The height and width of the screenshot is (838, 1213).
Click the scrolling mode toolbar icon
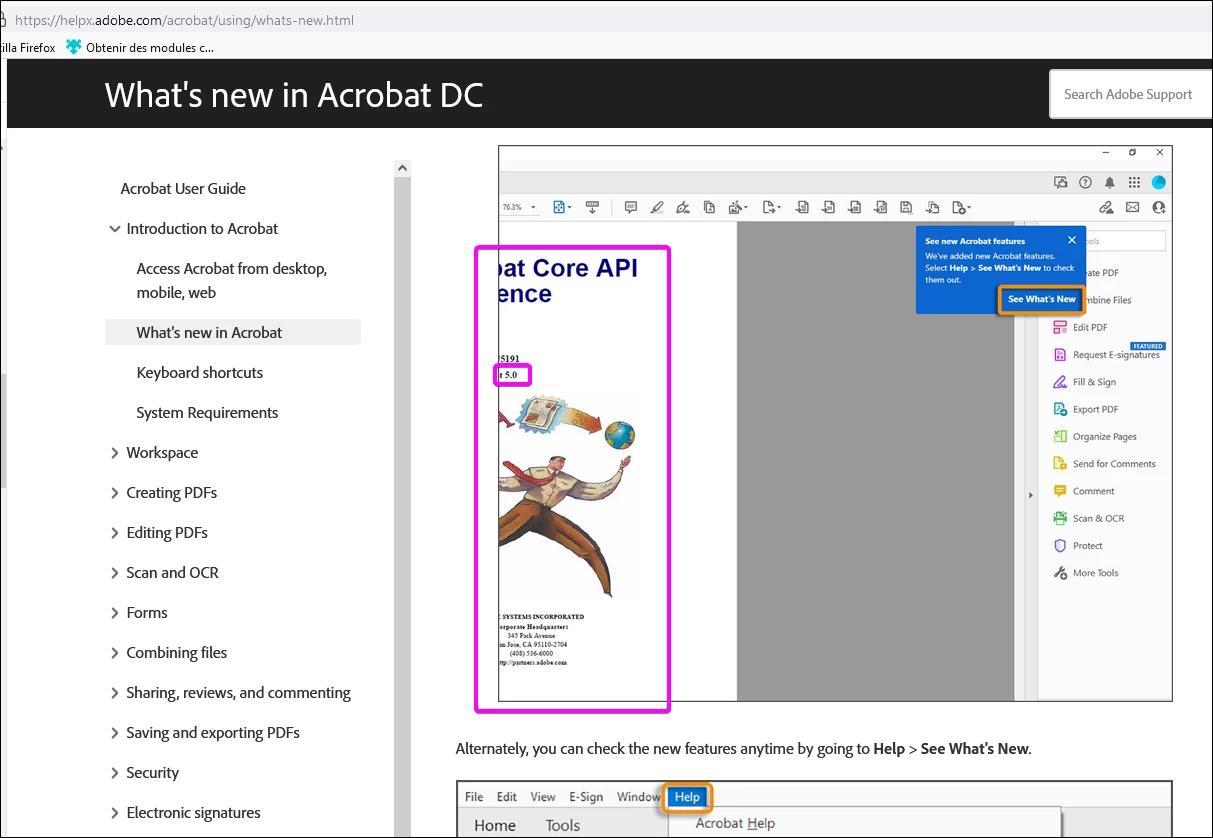592,207
